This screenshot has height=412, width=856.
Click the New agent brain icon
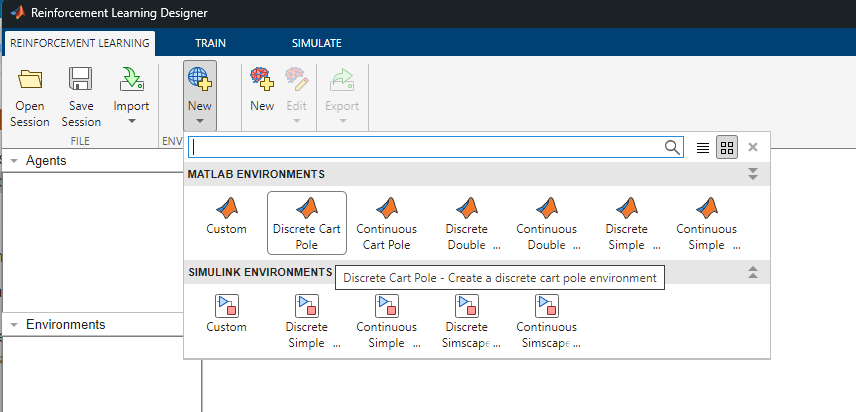pos(262,82)
